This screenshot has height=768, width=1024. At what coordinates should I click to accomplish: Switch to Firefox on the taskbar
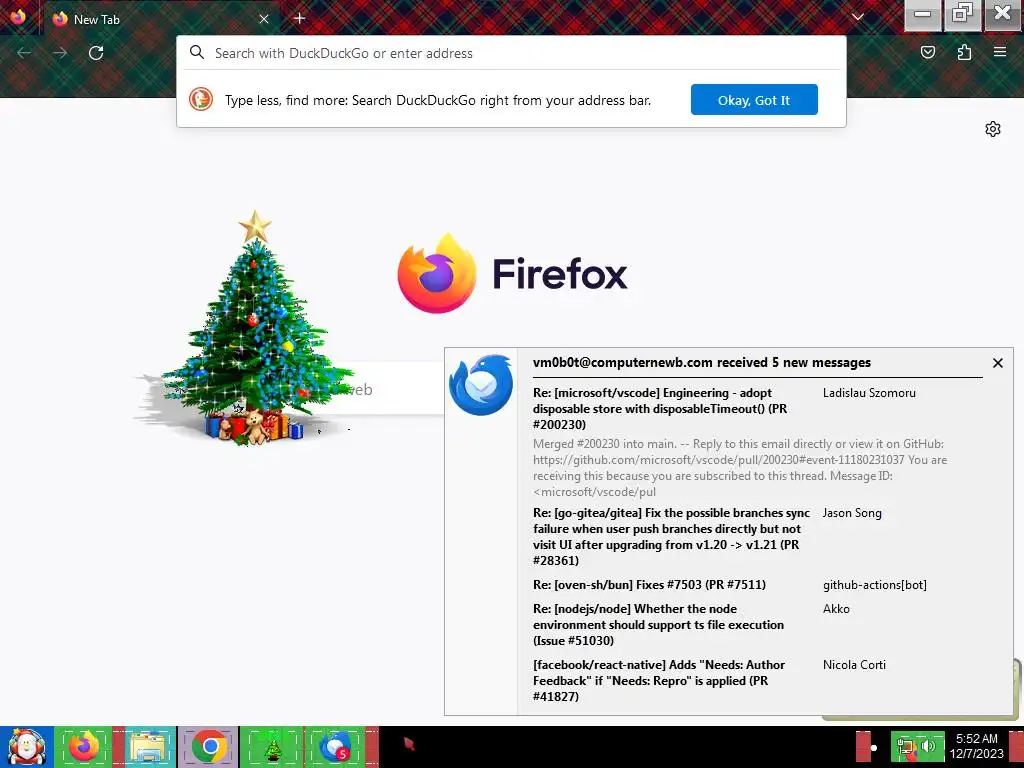[84, 747]
